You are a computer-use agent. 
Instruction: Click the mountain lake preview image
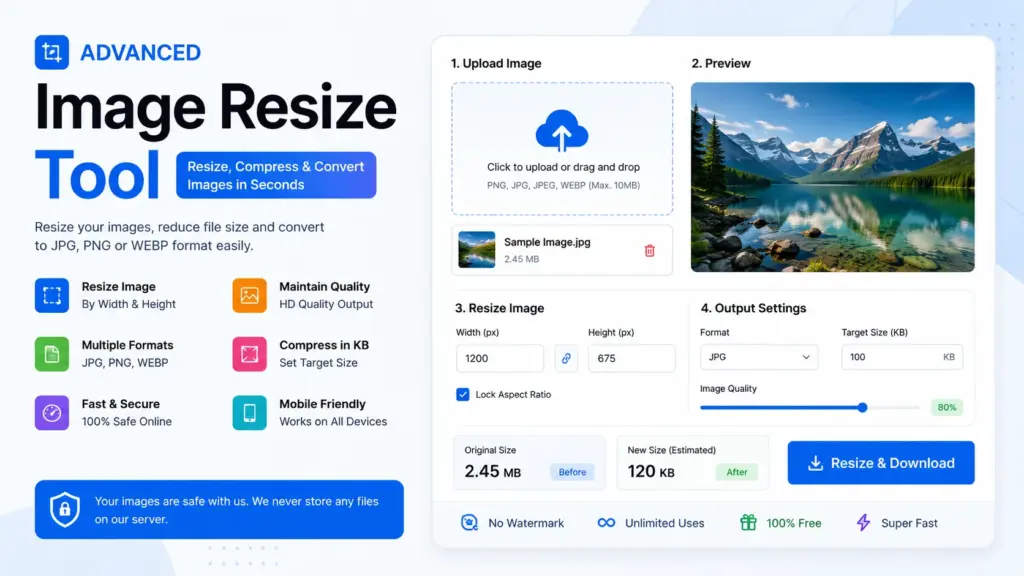click(833, 177)
